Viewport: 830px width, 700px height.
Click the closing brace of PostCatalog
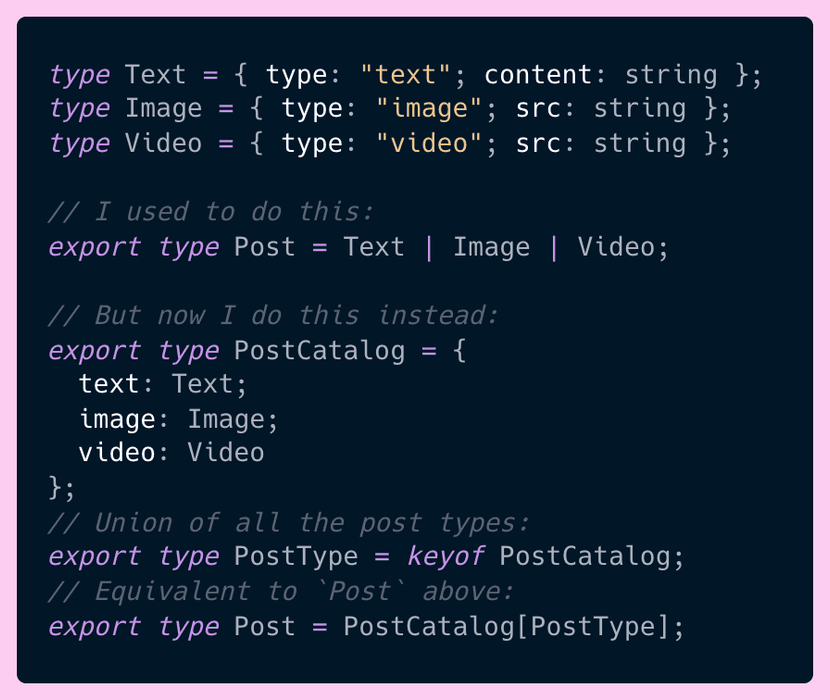55,487
